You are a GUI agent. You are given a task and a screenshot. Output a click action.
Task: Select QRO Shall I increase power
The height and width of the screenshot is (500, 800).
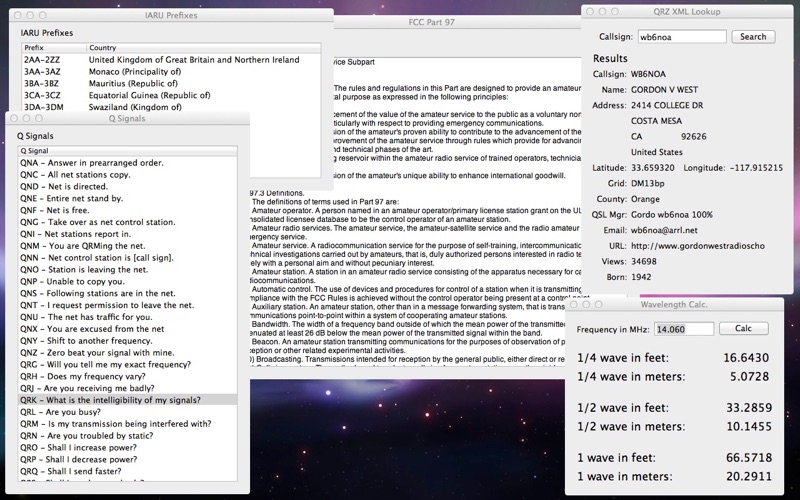pos(128,447)
